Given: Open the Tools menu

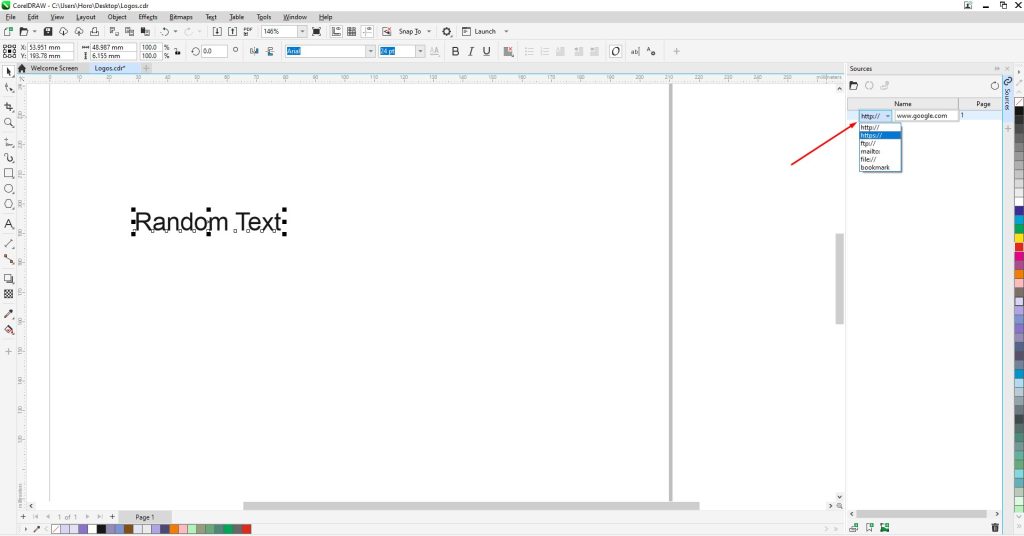Looking at the screenshot, I should pos(264,17).
